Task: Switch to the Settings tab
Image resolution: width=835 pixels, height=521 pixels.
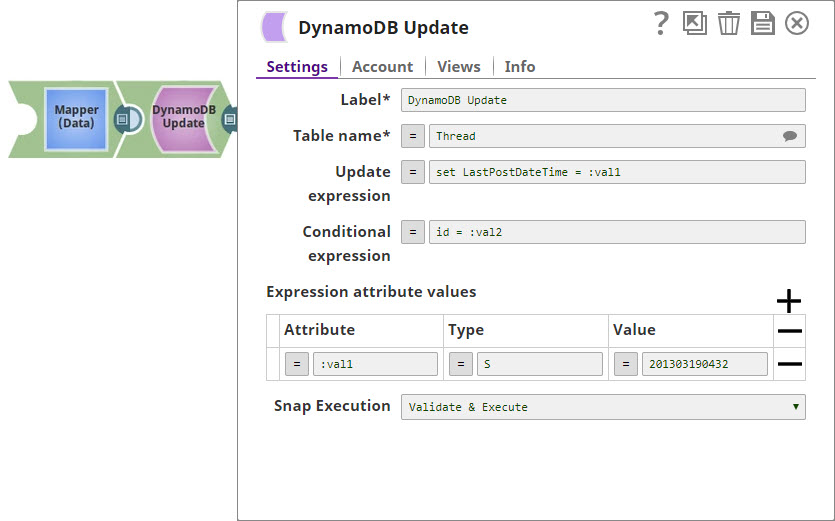Action: [x=297, y=67]
